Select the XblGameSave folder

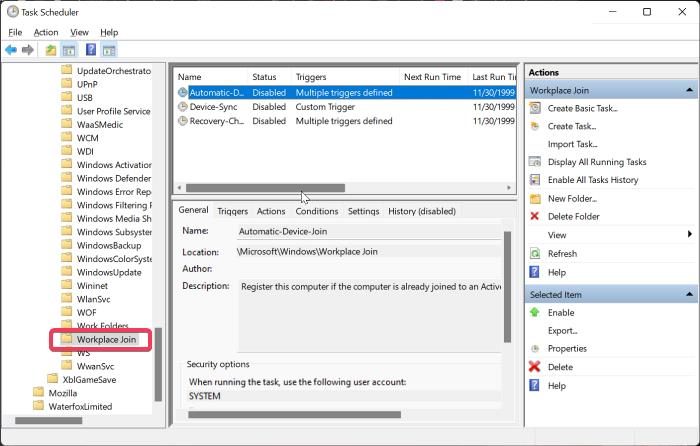click(x=89, y=379)
